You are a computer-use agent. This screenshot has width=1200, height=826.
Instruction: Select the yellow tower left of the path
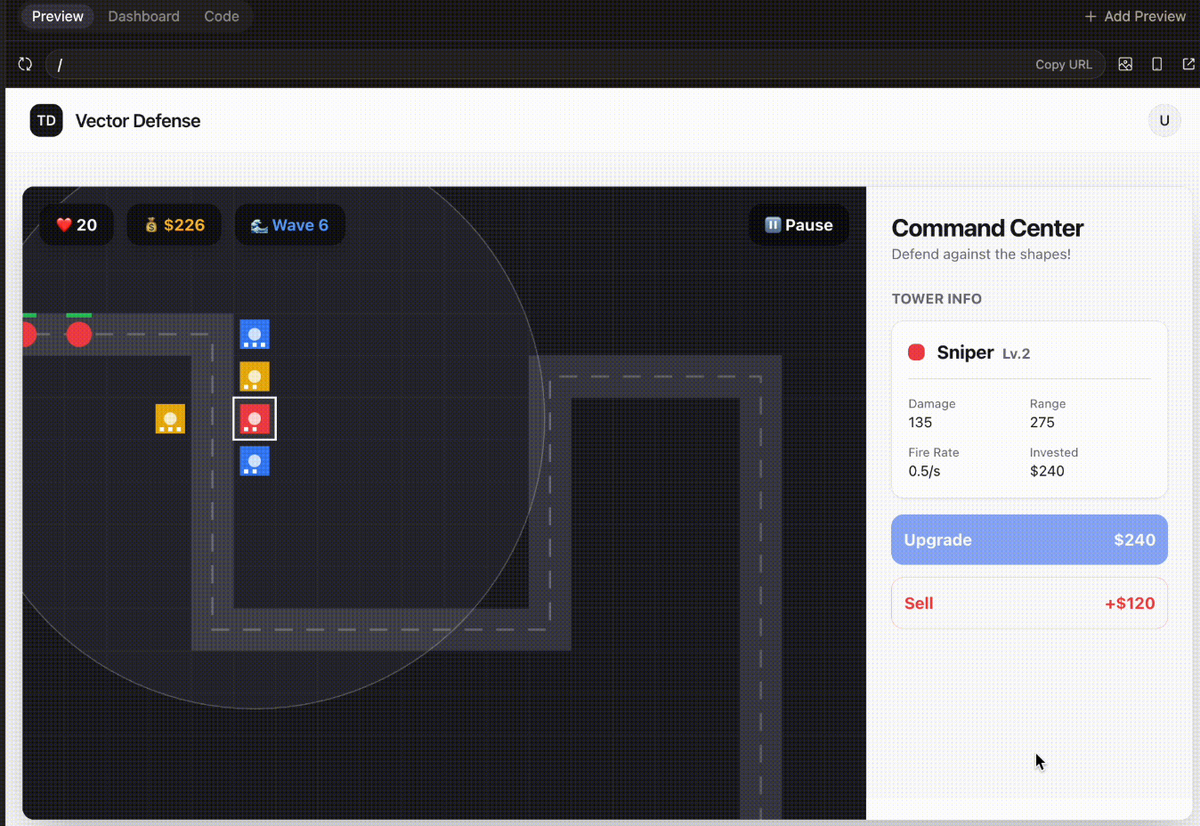(x=170, y=418)
